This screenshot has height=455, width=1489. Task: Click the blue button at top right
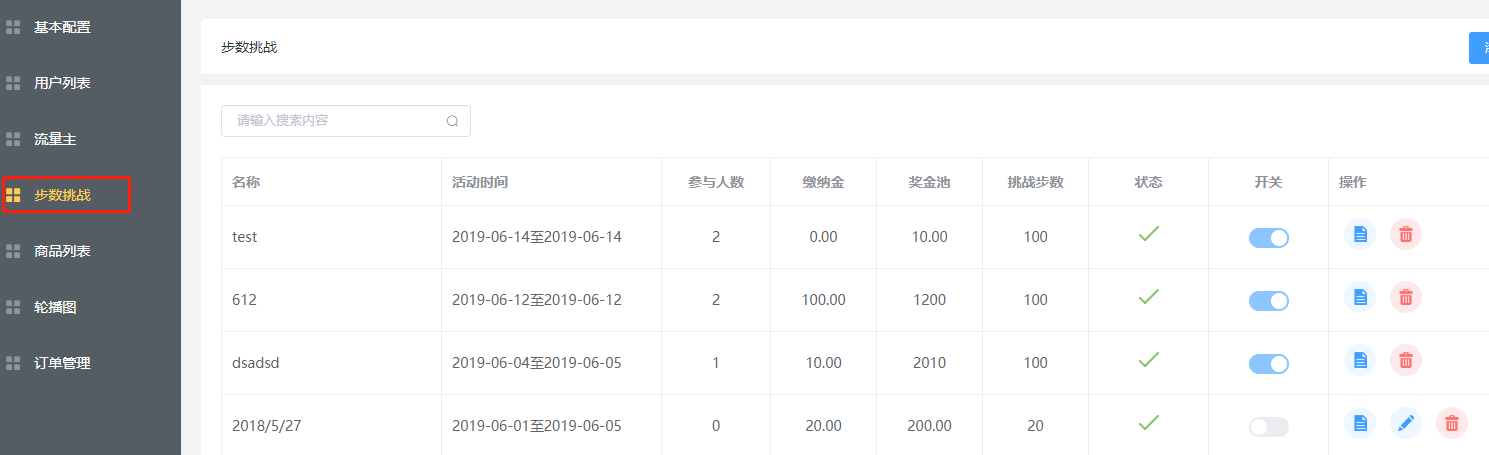(1478, 48)
